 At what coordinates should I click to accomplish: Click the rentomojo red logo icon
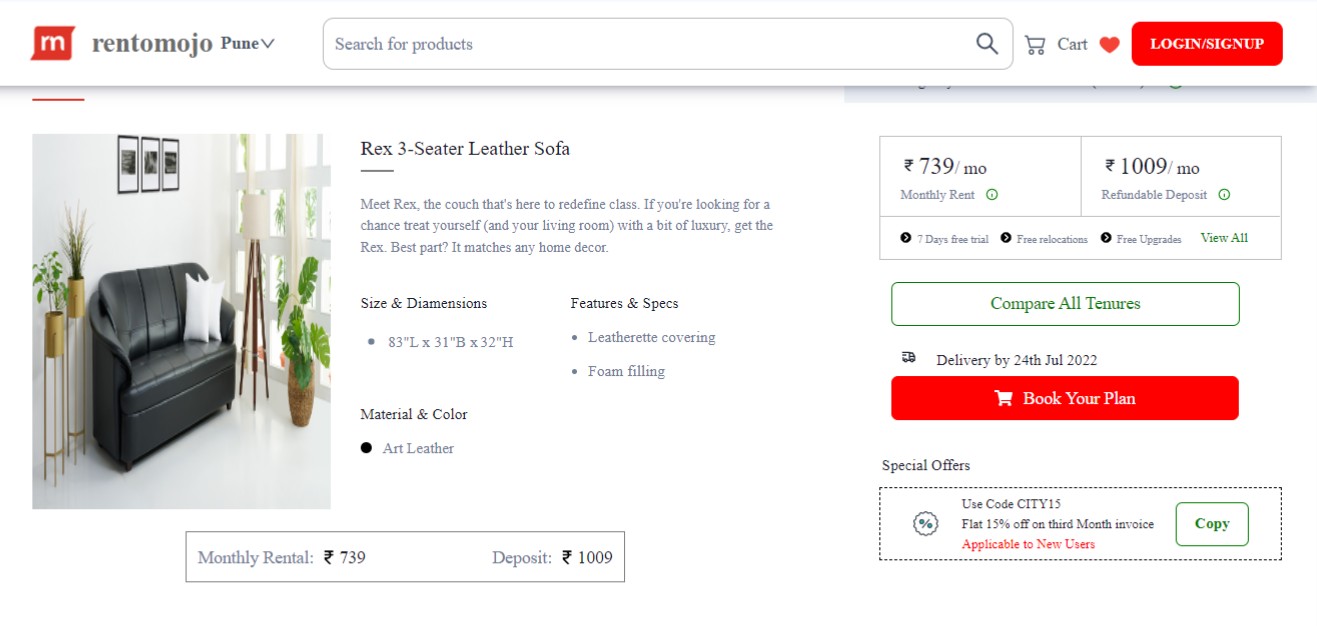(x=53, y=43)
